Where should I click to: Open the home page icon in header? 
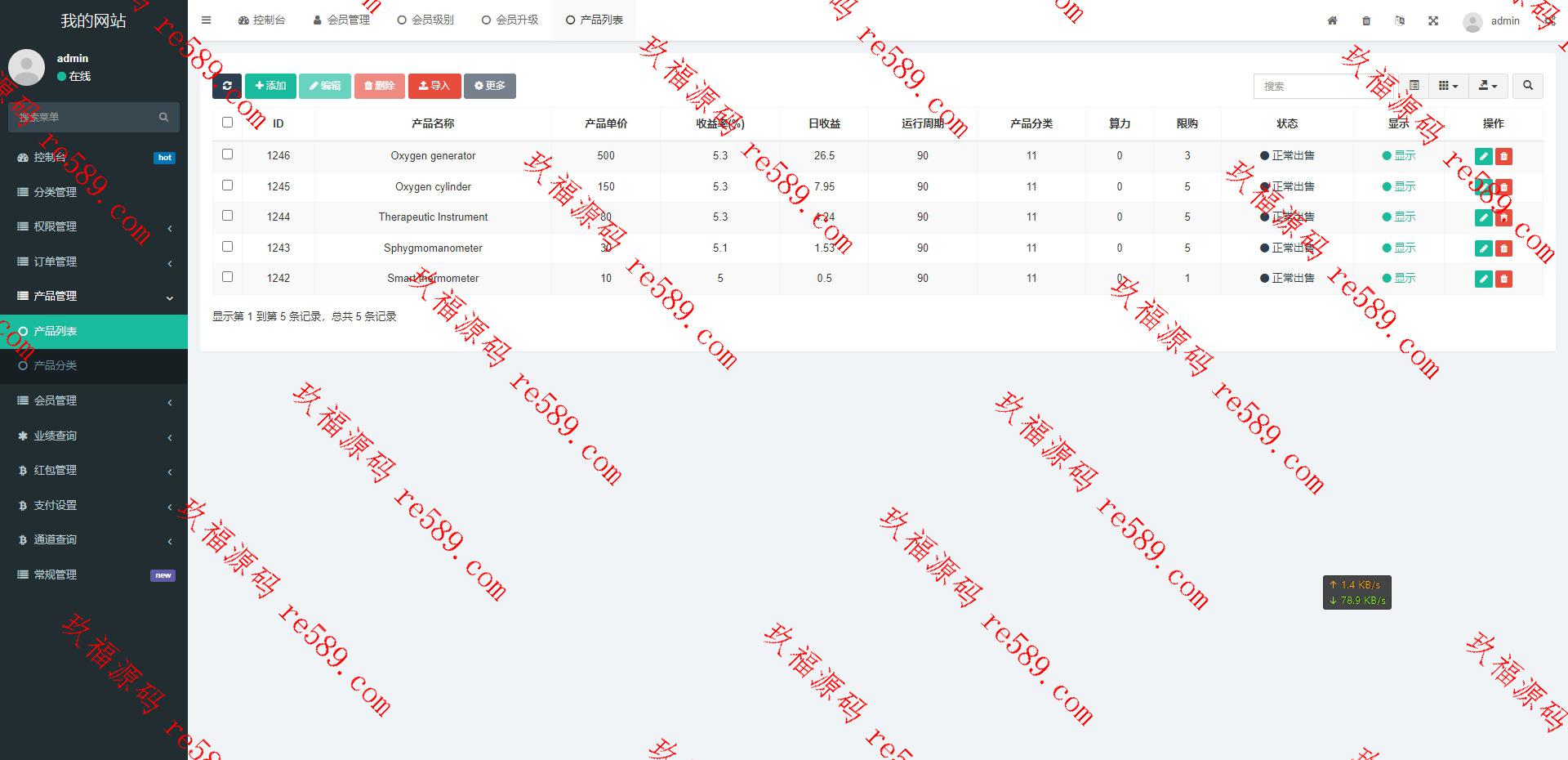(1332, 20)
